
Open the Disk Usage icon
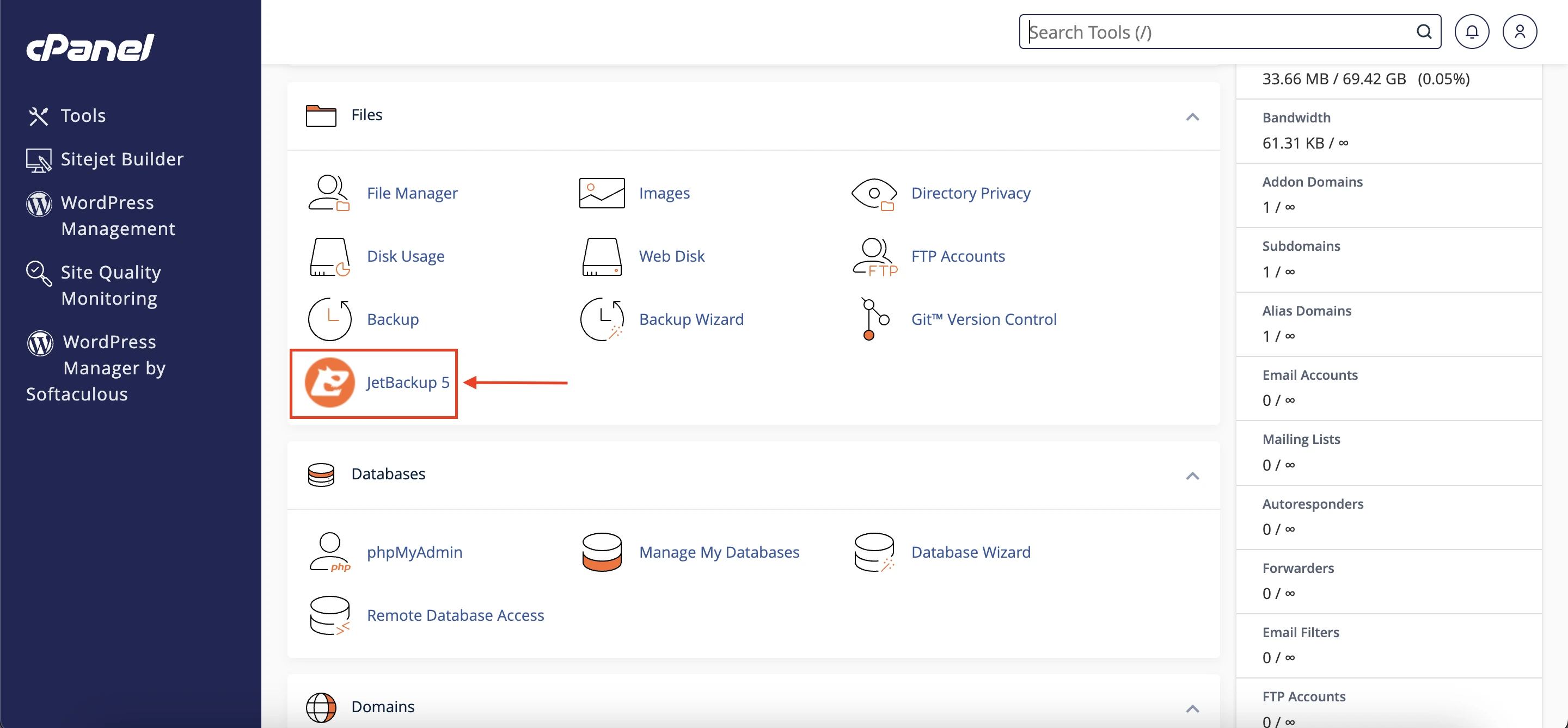(x=329, y=256)
